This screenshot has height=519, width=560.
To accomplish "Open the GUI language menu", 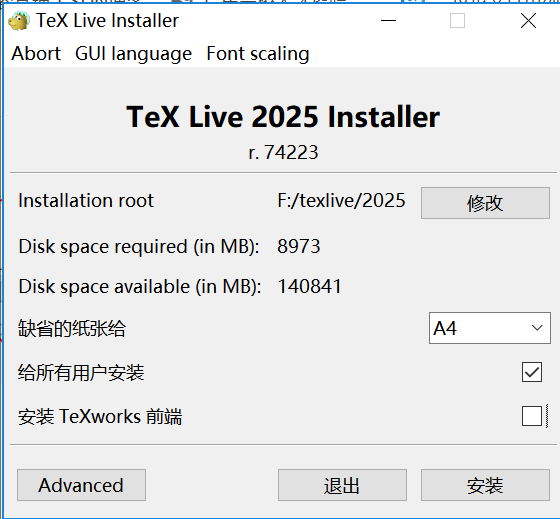I will click(133, 54).
